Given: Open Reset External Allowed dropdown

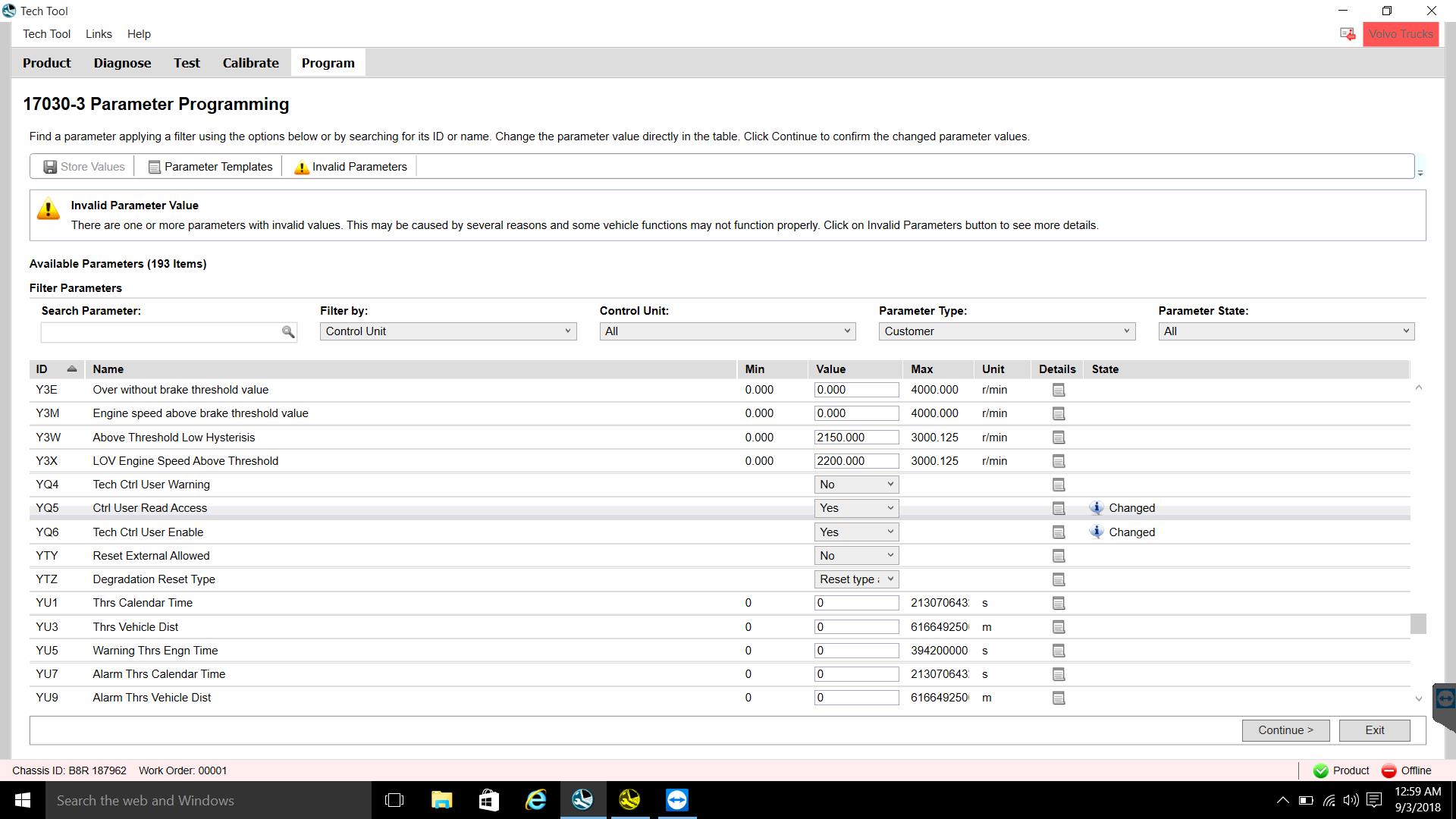Looking at the screenshot, I should [x=856, y=556].
